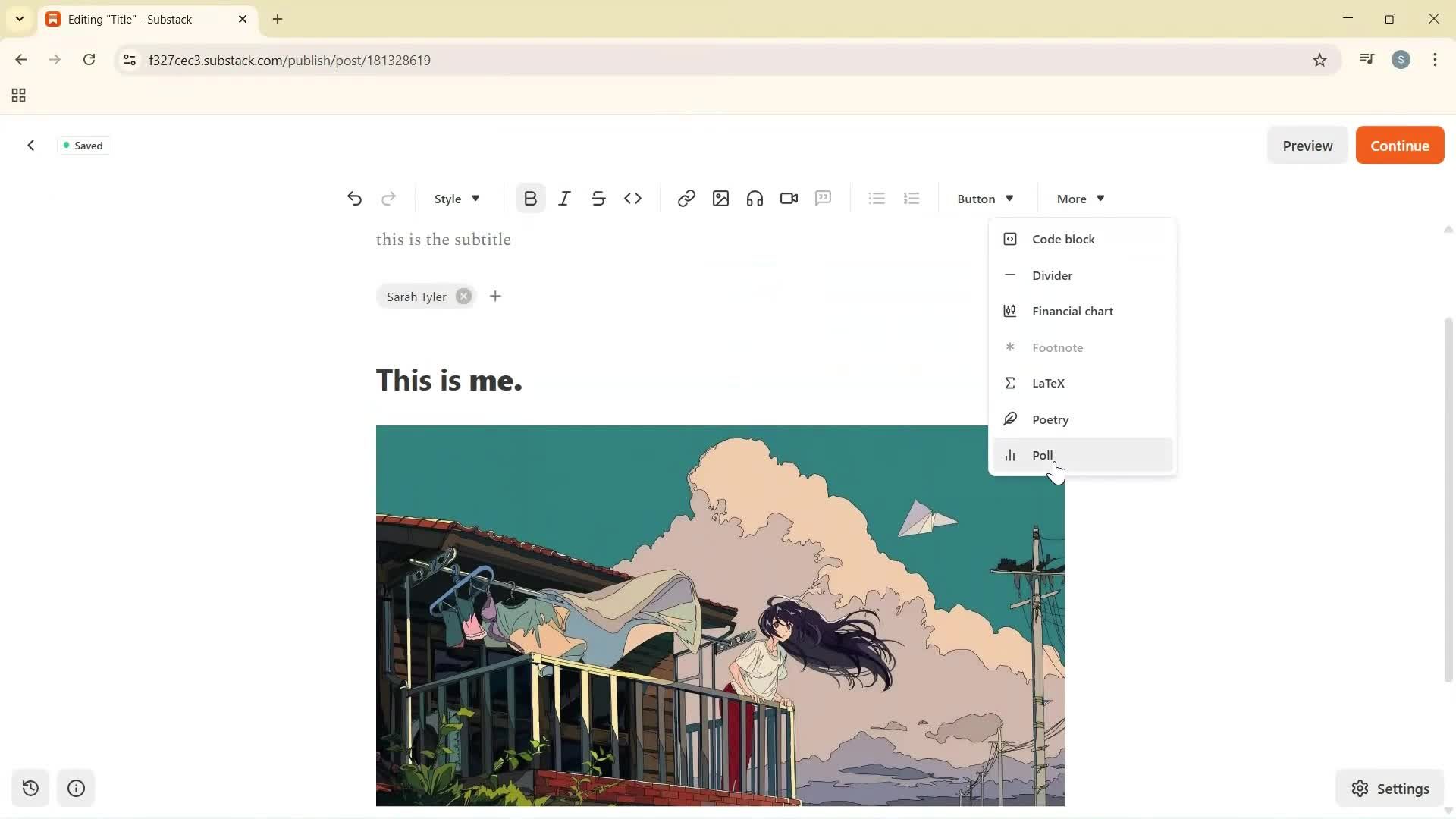Undo the last edit
This screenshot has width=1456, height=819.
(354, 198)
